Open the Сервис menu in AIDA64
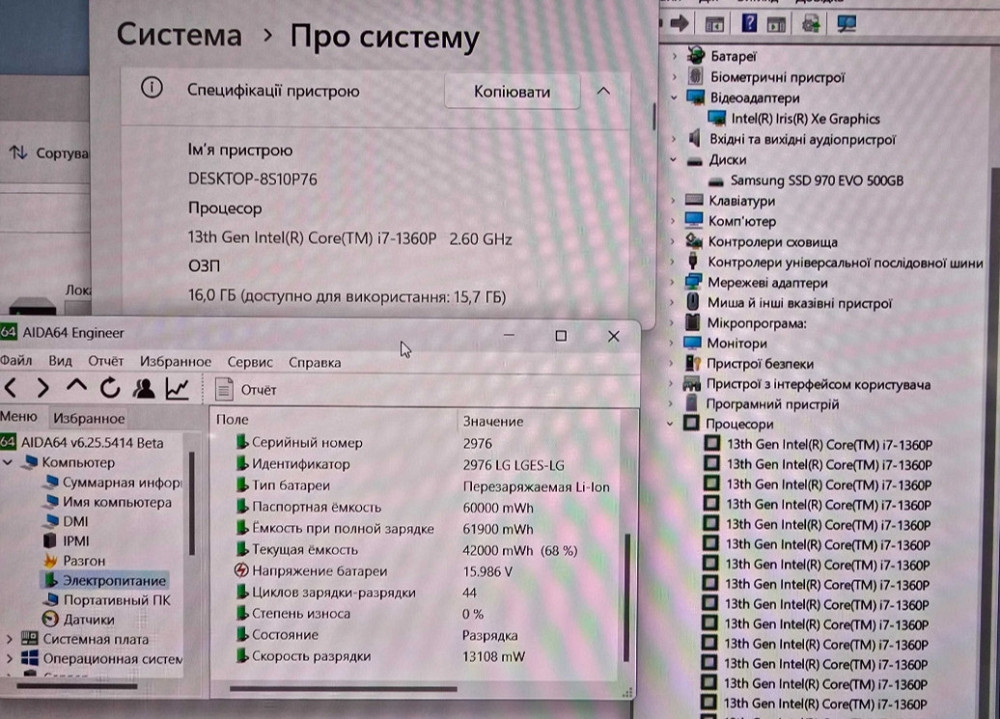 tap(250, 362)
